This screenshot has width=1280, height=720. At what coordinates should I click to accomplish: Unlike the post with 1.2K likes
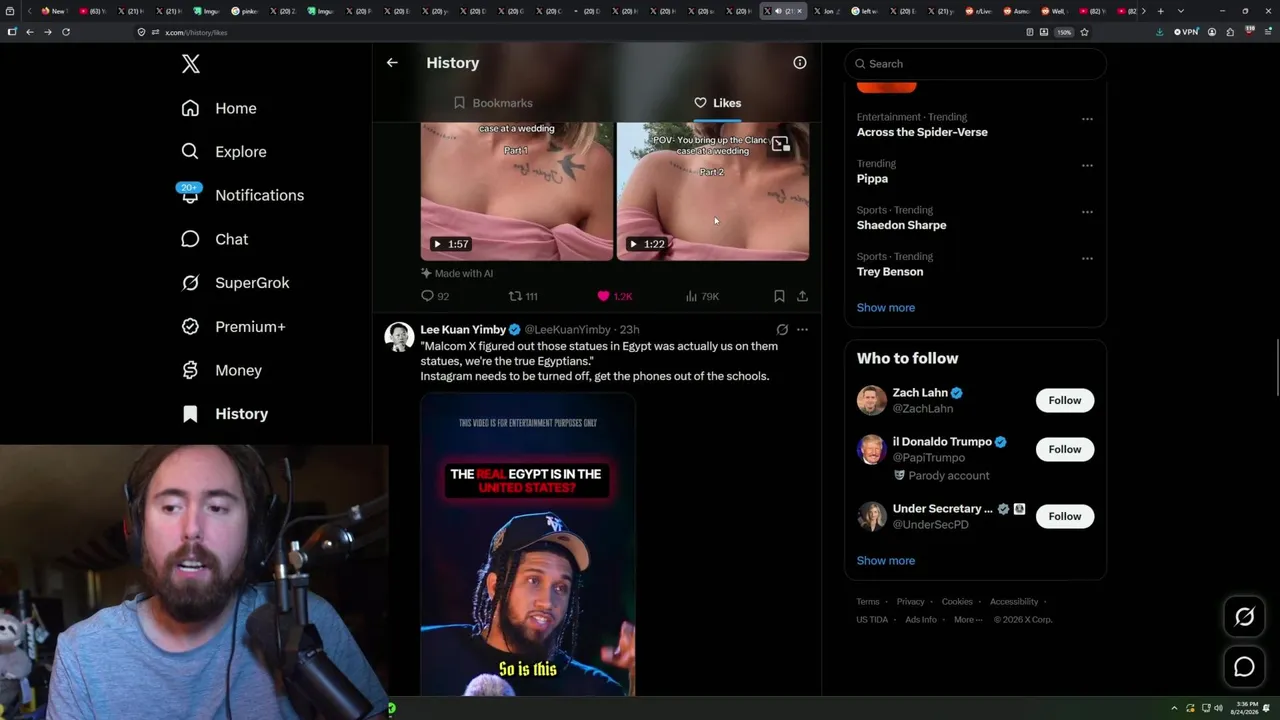(614, 296)
